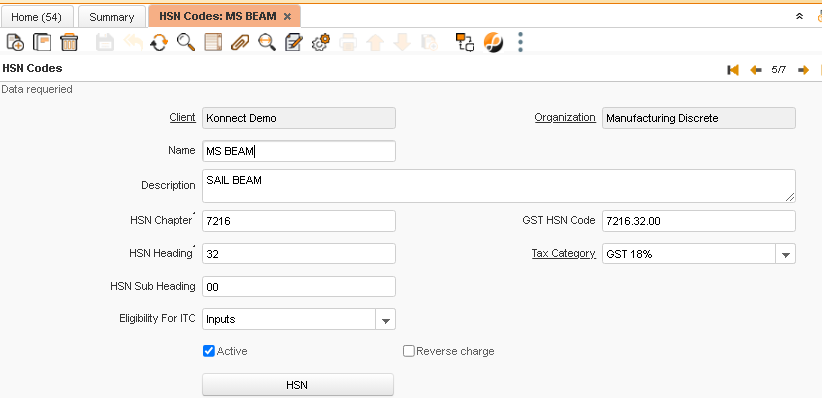The width and height of the screenshot is (822, 398).
Task: Go to the next record arrow
Action: [803, 70]
